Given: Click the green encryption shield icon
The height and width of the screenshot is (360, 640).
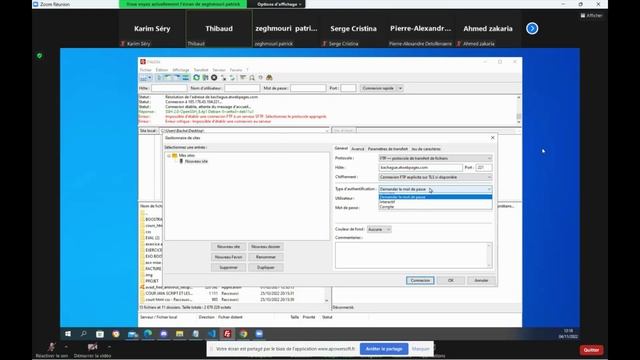Looking at the screenshot, I should coord(40,56).
